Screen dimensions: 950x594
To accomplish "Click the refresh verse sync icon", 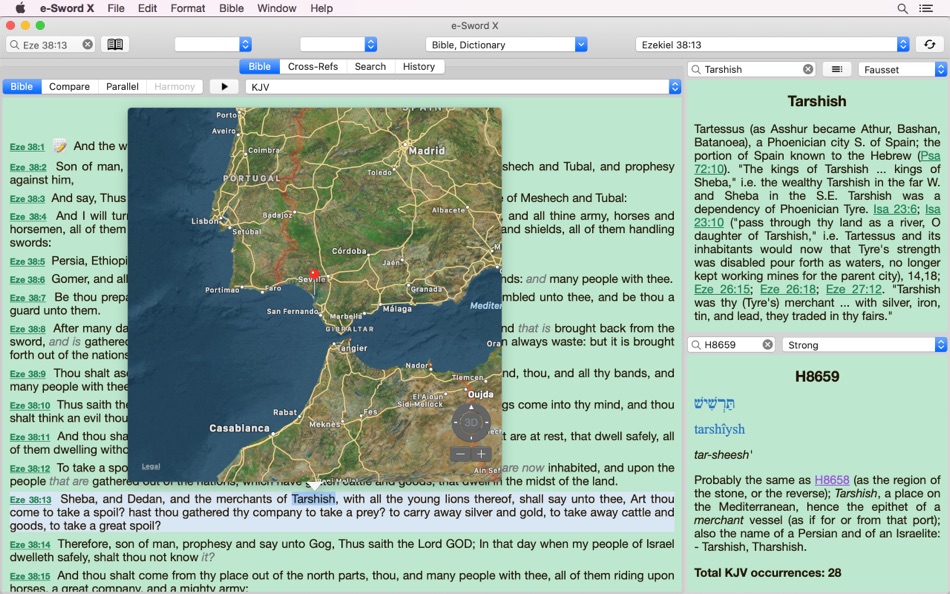I will [930, 44].
